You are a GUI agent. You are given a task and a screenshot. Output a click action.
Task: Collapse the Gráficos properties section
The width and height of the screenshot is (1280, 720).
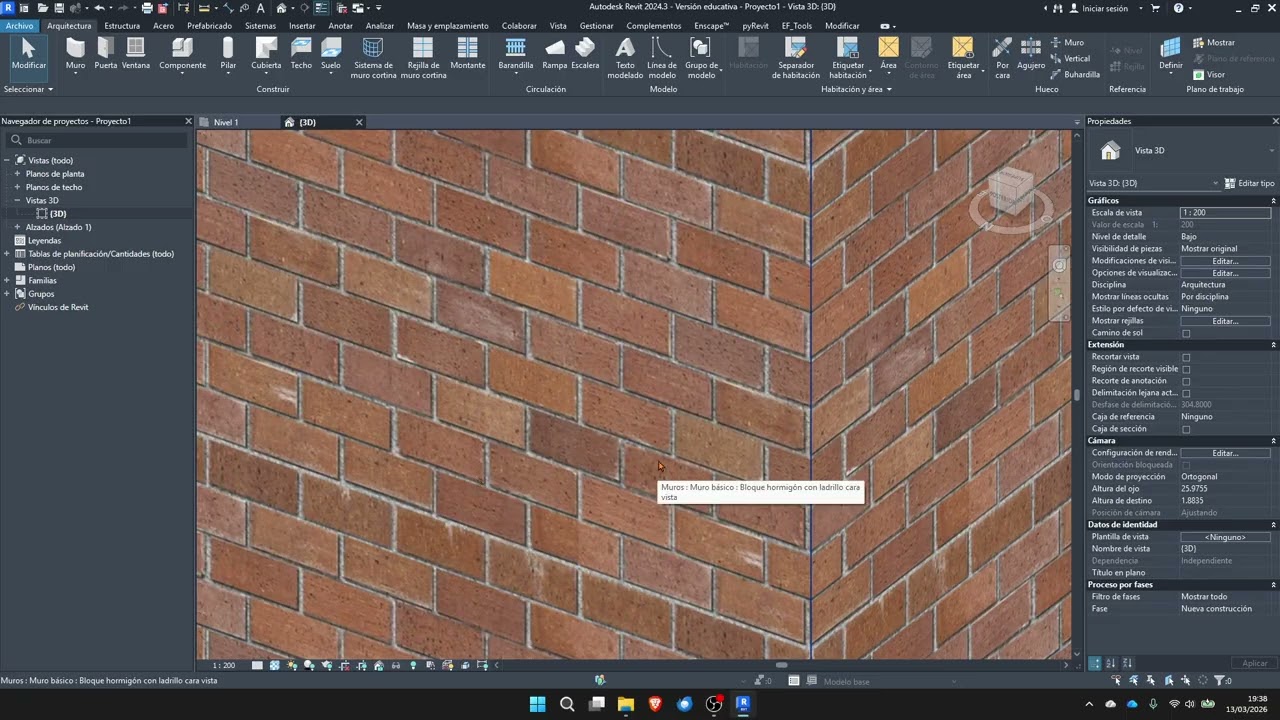[1273, 201]
